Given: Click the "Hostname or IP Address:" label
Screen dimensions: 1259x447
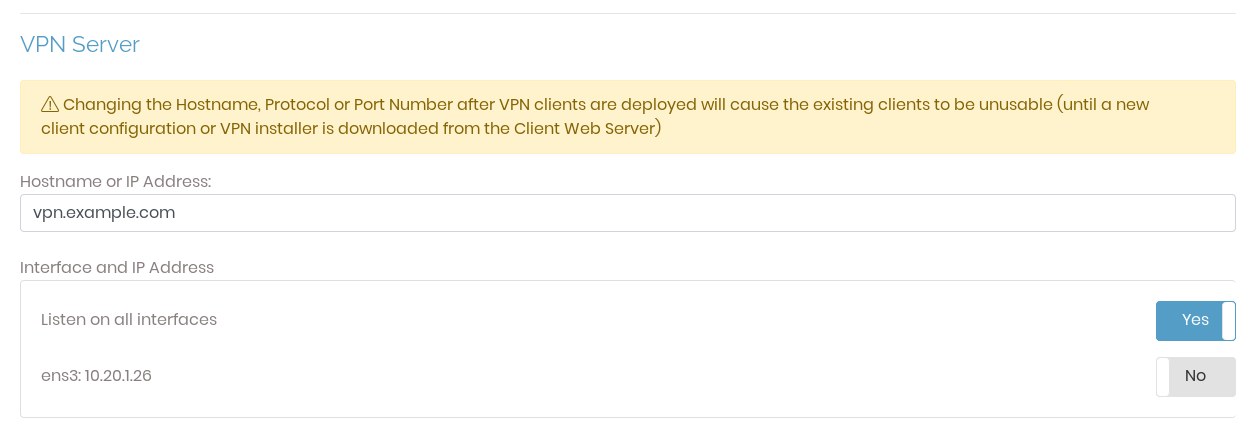Looking at the screenshot, I should [116, 181].
